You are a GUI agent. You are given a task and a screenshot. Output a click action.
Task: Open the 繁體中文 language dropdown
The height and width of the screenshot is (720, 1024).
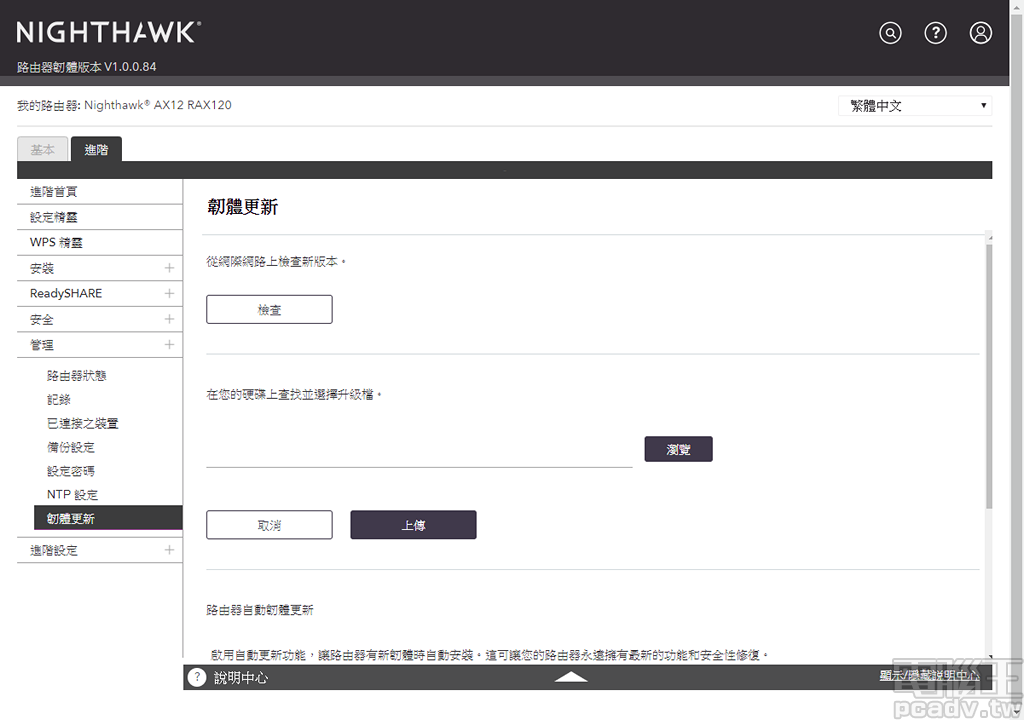(914, 105)
